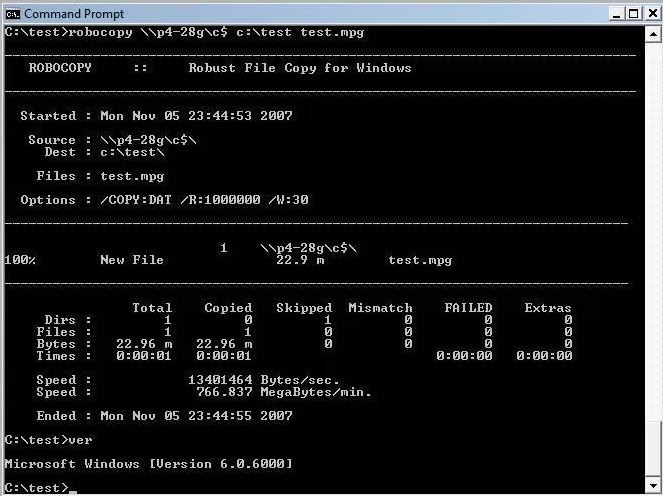Click the 'FAILED' column header
Screen dimensions: 663x496
coord(468,308)
